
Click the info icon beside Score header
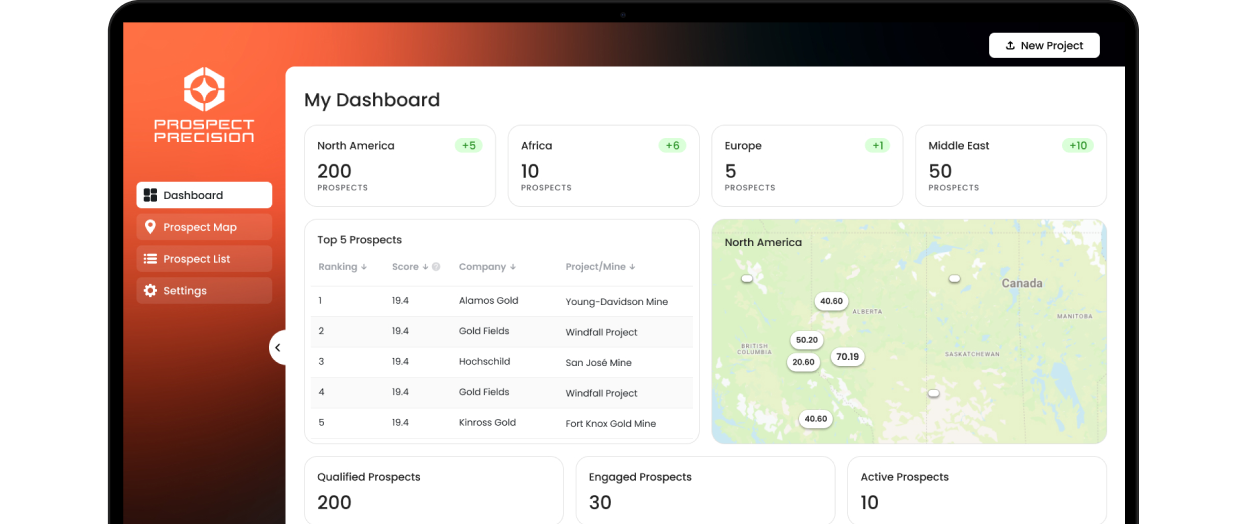pos(436,267)
